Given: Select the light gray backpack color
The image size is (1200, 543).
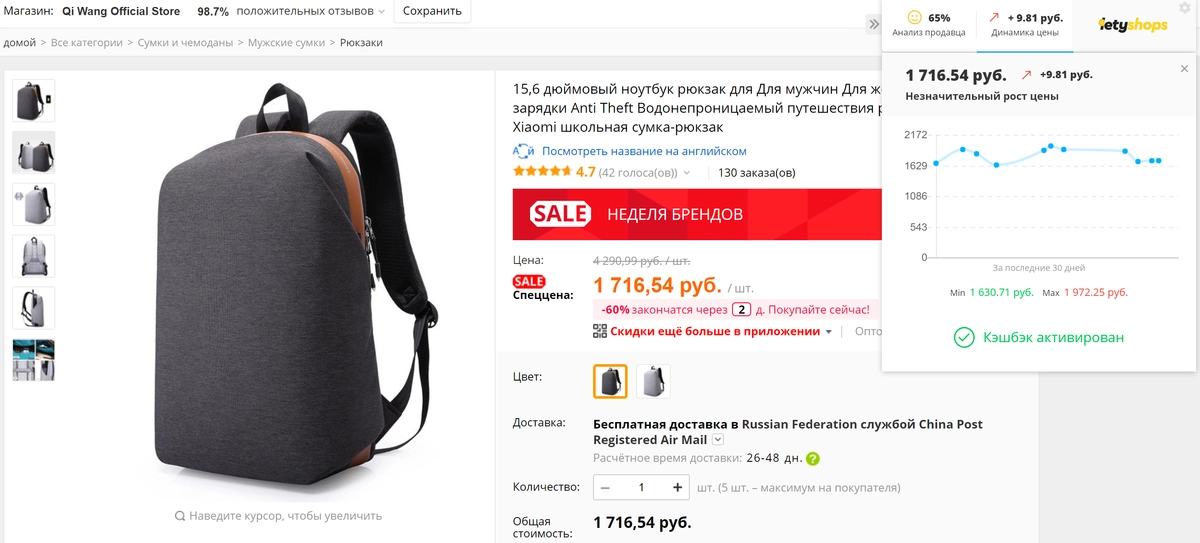Looking at the screenshot, I should pos(653,381).
